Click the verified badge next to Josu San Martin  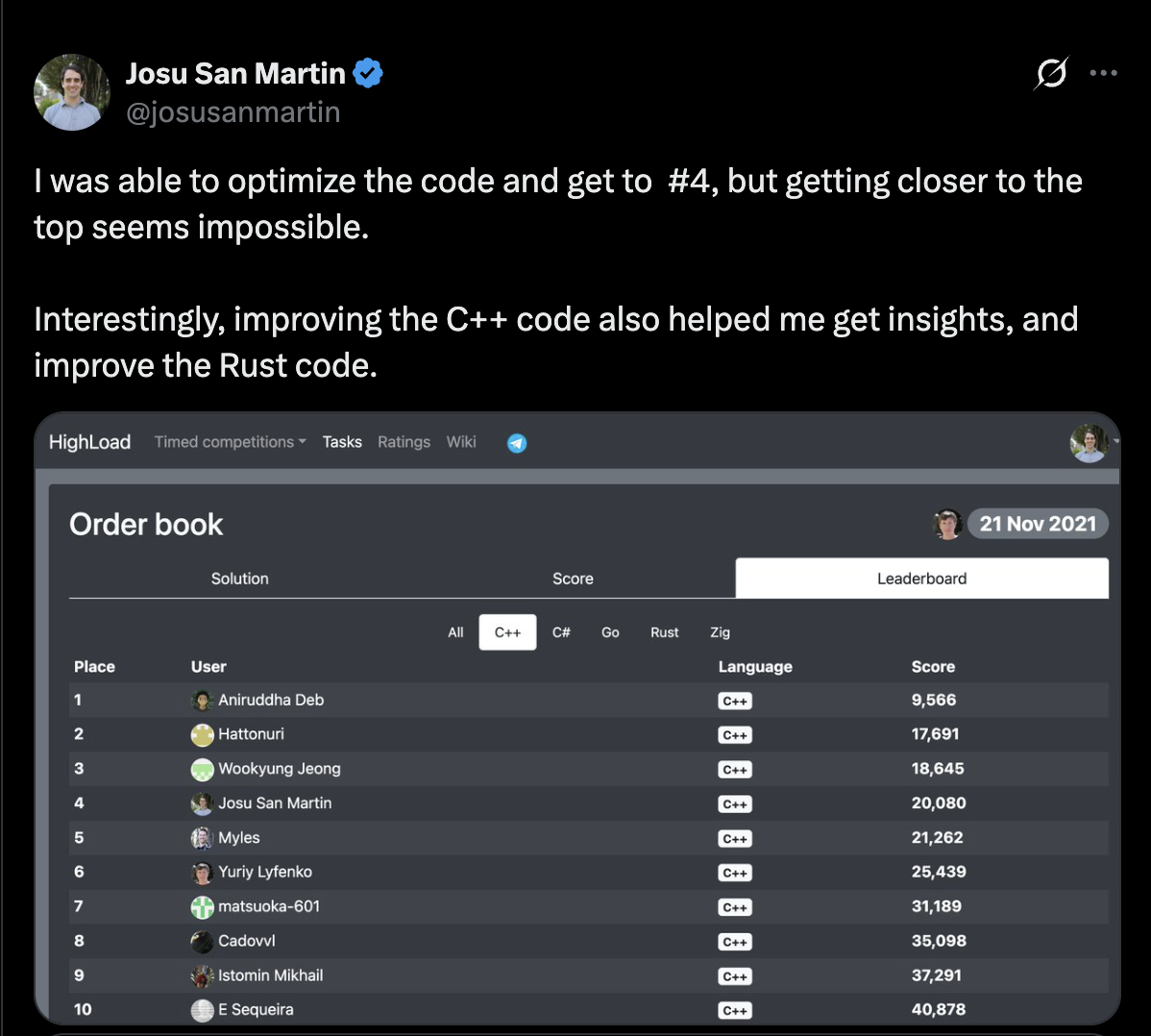point(368,72)
